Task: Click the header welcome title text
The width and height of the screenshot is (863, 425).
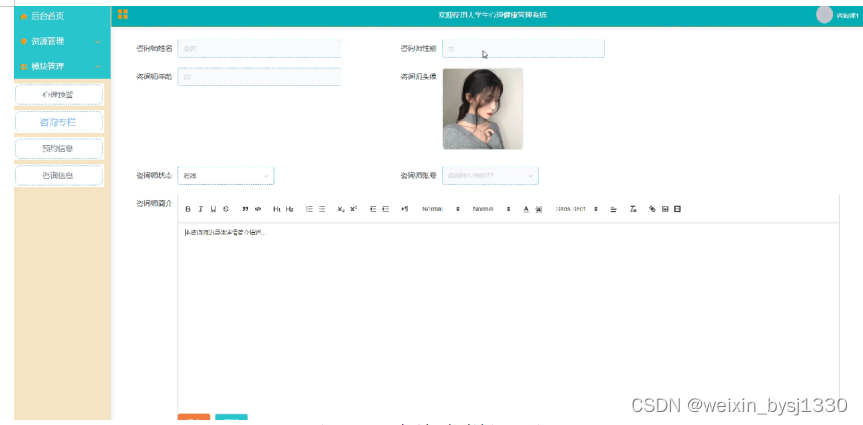Action: 493,15
